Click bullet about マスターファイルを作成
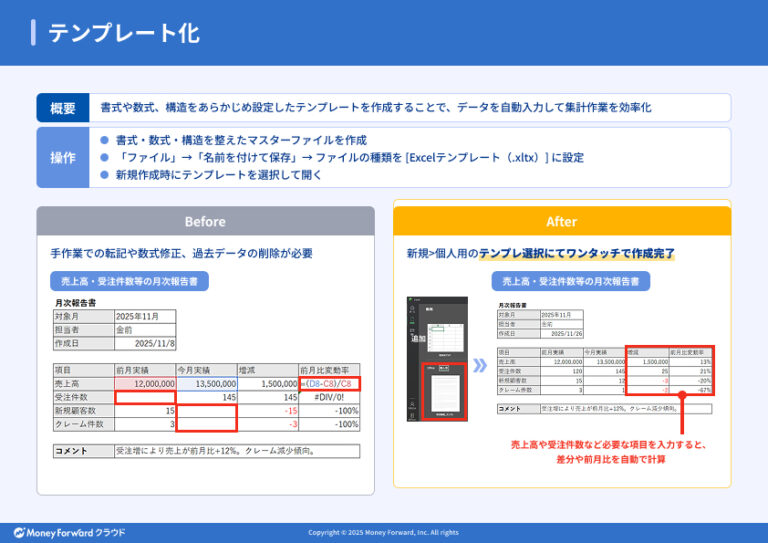The height and width of the screenshot is (543, 768). tap(241, 141)
